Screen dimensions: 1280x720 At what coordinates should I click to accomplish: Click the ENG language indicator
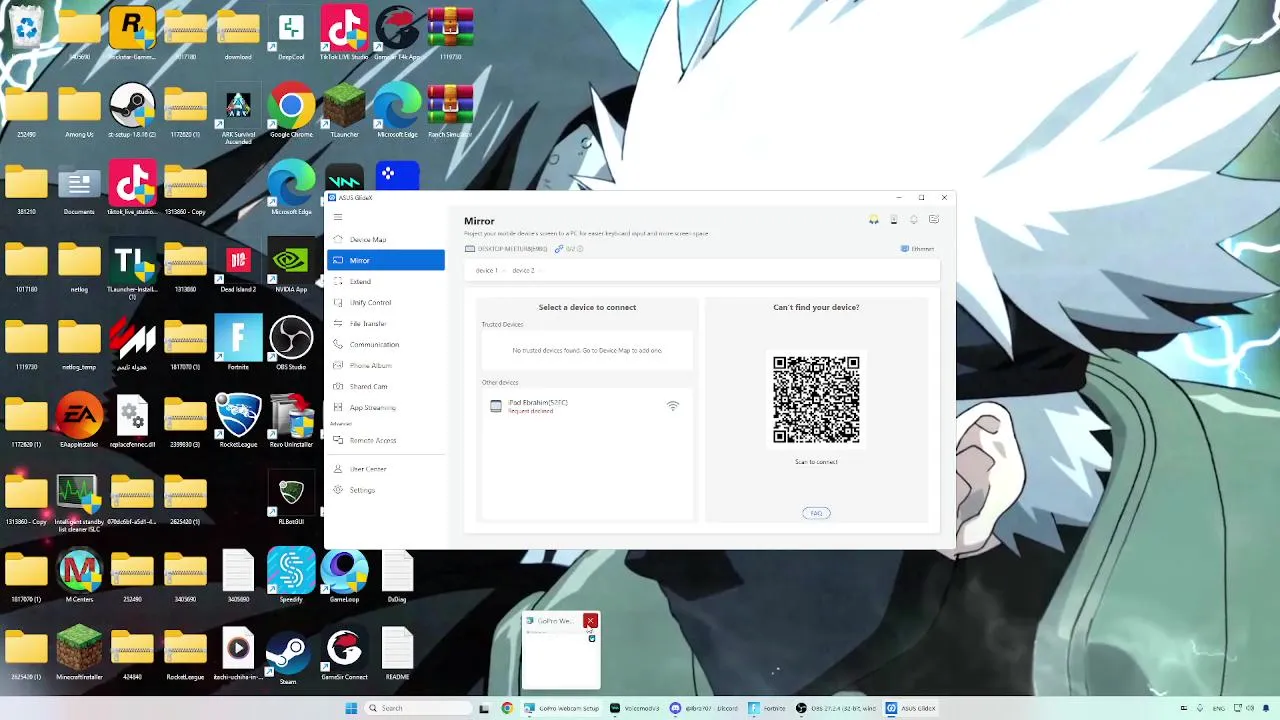tap(1218, 708)
